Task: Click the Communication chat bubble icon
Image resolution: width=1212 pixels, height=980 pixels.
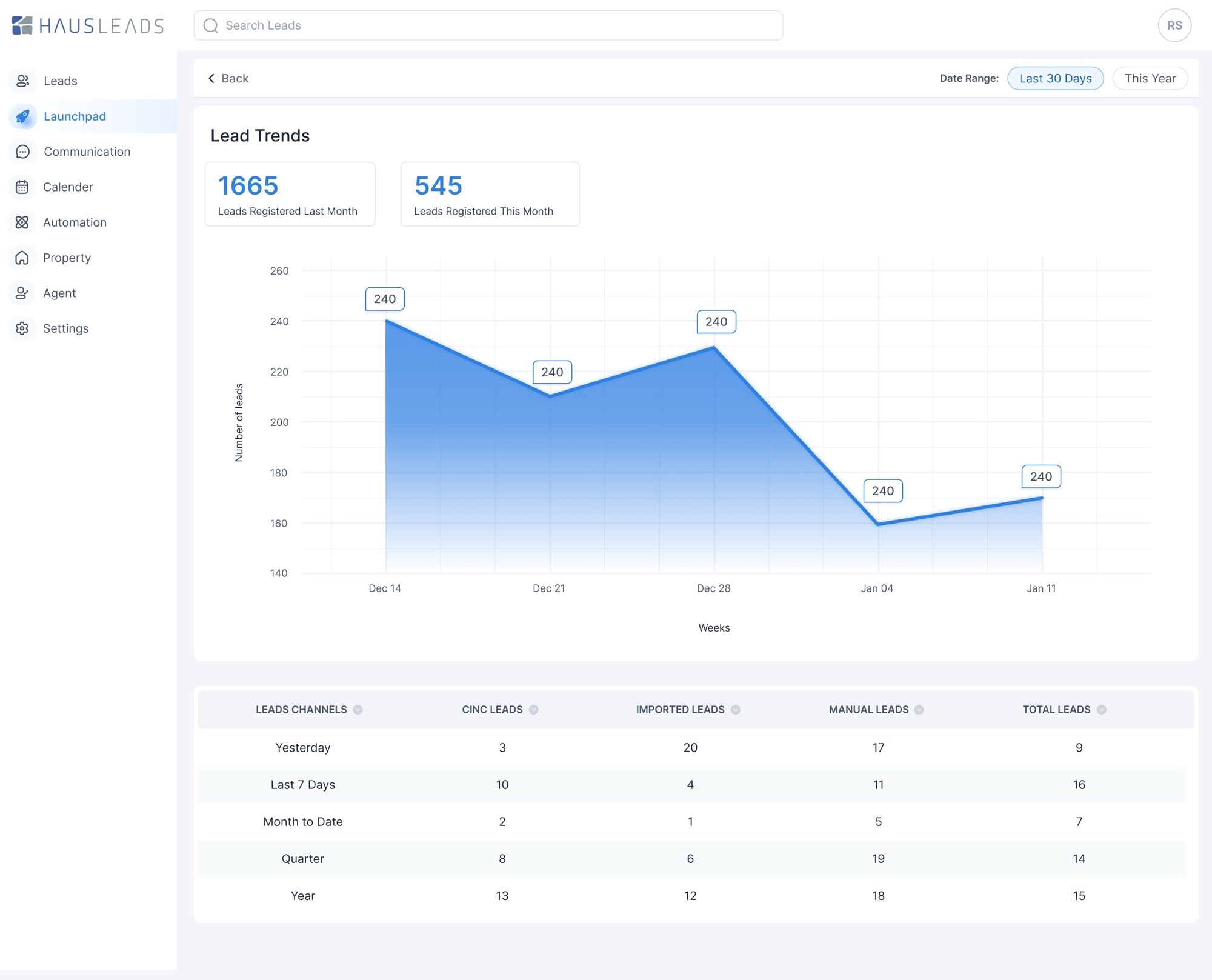Action: pyautogui.click(x=22, y=152)
